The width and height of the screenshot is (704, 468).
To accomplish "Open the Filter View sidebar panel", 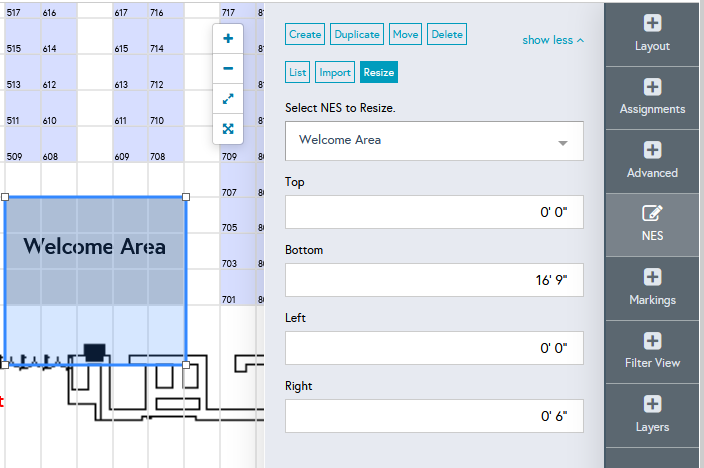I will tap(652, 350).
